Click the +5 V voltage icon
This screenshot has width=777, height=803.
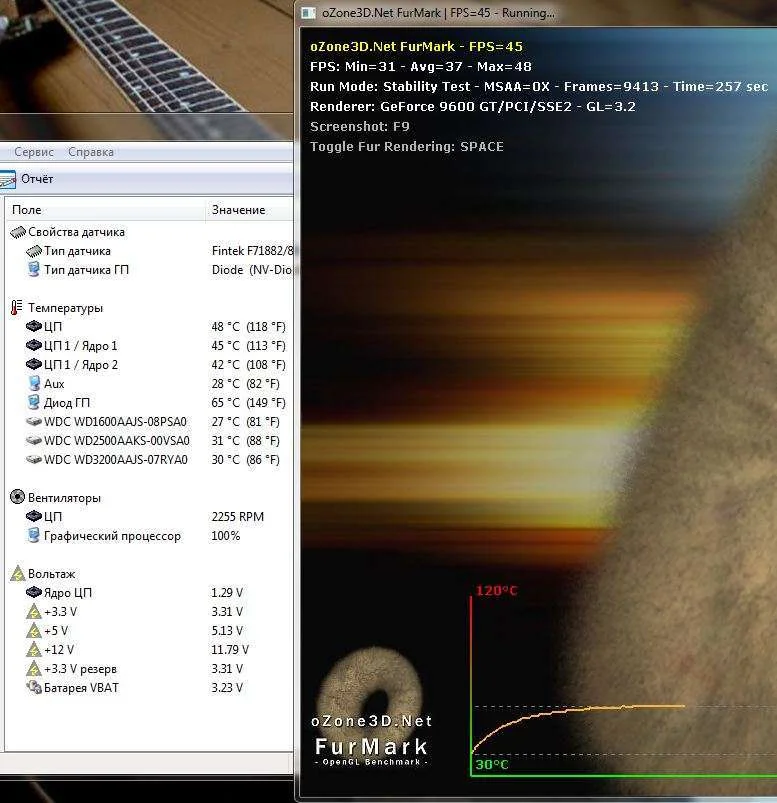coord(34,630)
